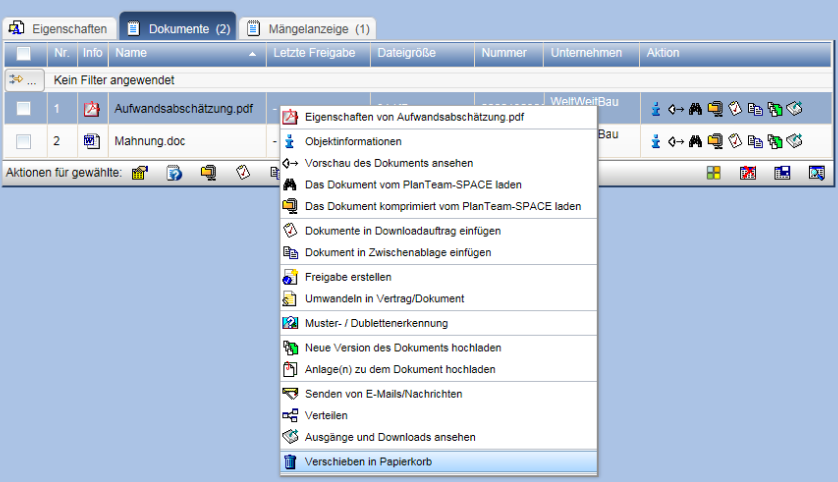Click the binoculars load icon for Mahnung.doc
This screenshot has height=482, width=838.
tap(696, 141)
